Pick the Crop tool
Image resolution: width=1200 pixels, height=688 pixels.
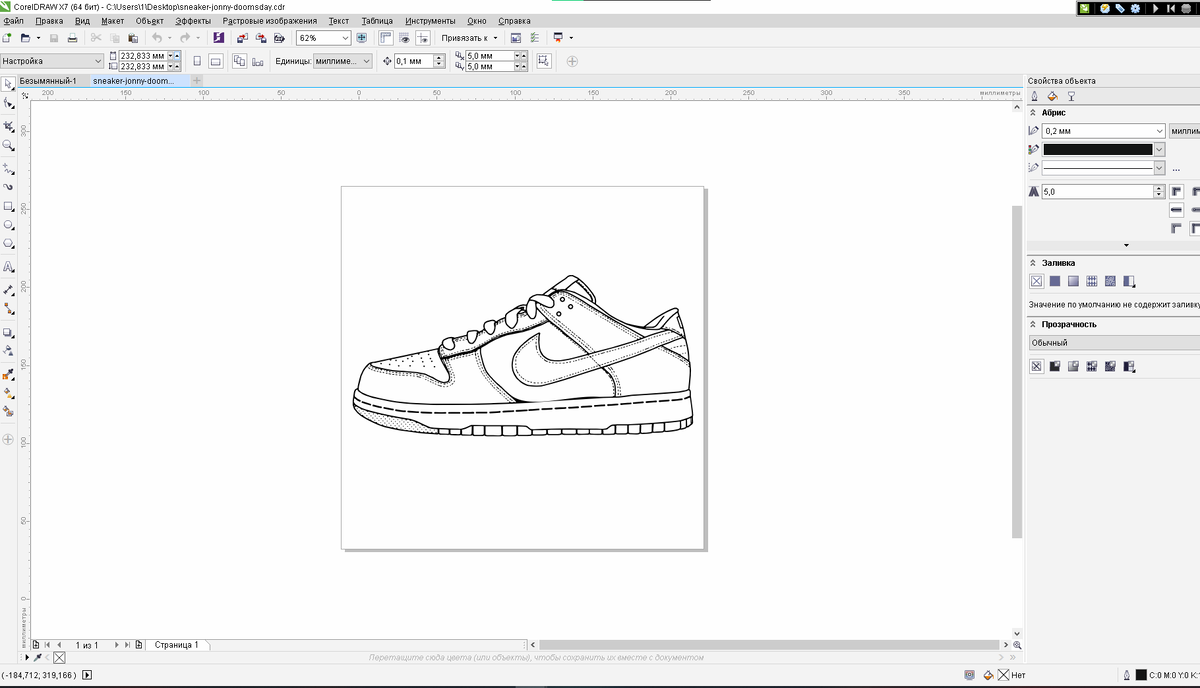pyautogui.click(x=9, y=127)
